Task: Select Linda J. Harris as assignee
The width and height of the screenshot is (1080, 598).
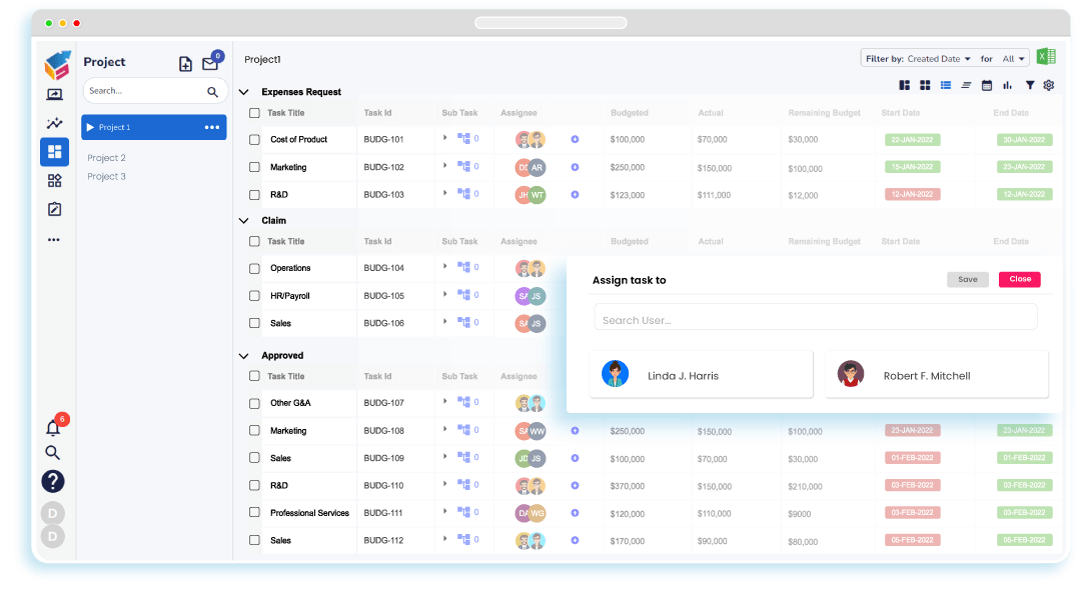Action: (701, 374)
